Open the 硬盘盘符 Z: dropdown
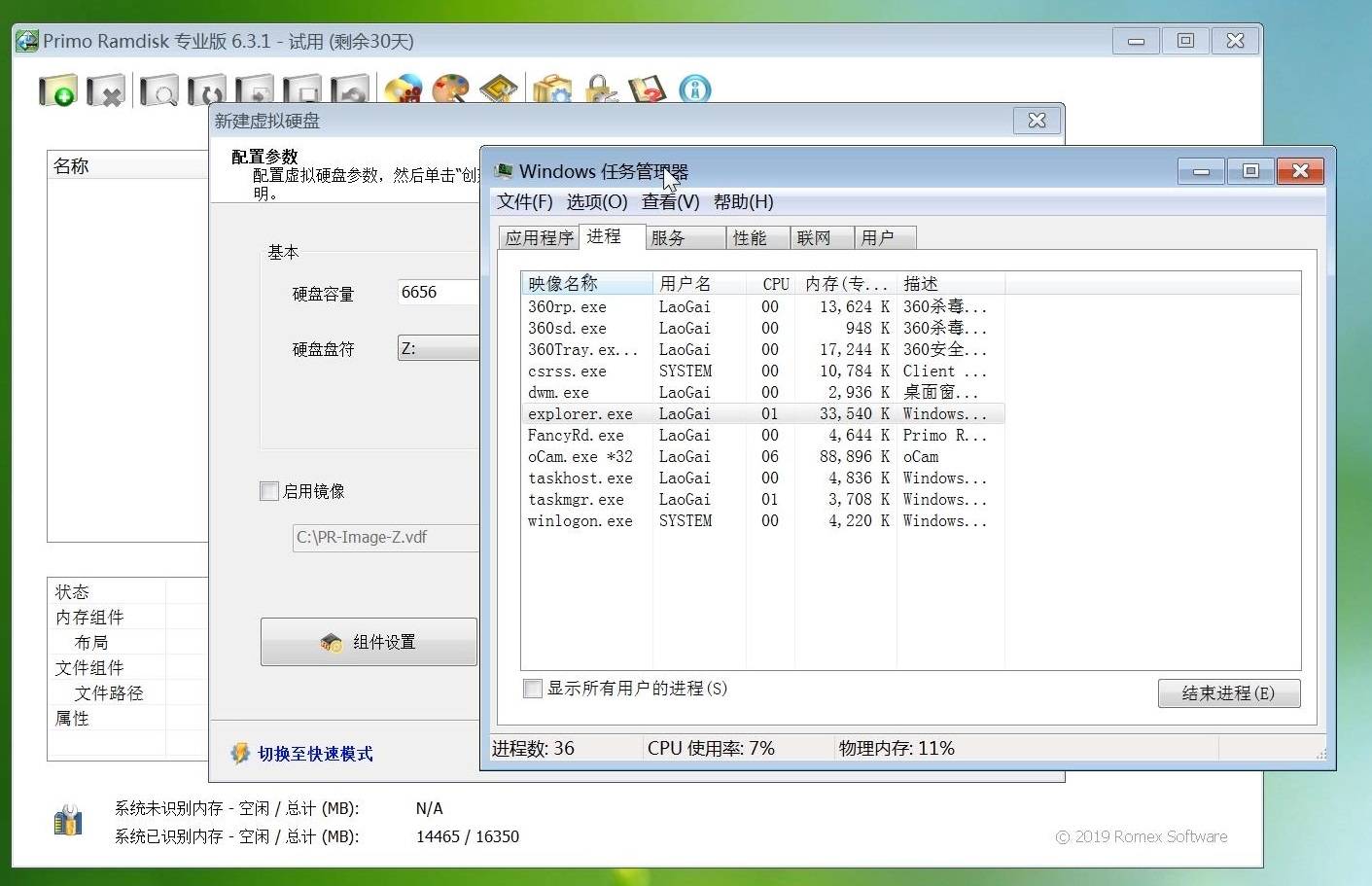This screenshot has height=886, width=1372. [x=439, y=348]
